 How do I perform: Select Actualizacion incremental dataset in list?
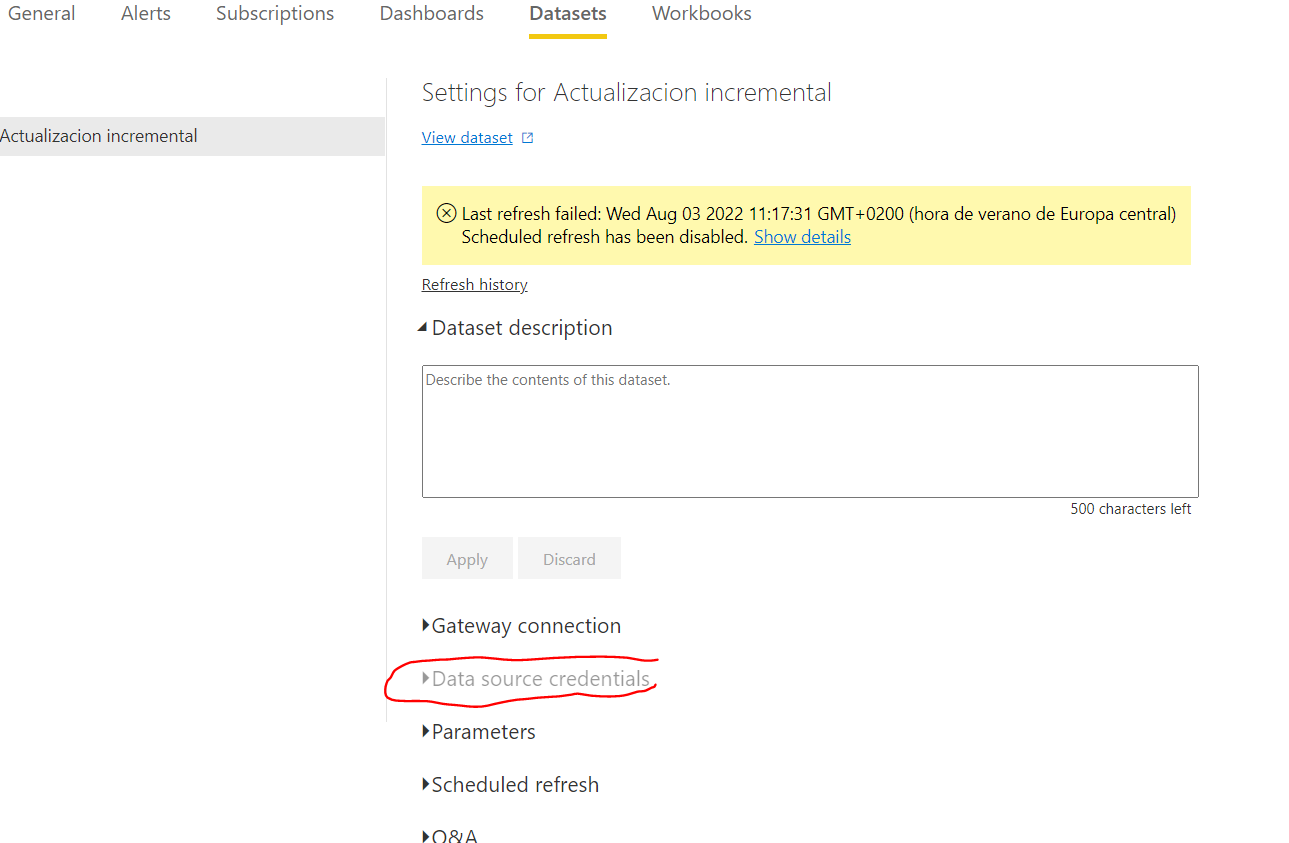192,136
